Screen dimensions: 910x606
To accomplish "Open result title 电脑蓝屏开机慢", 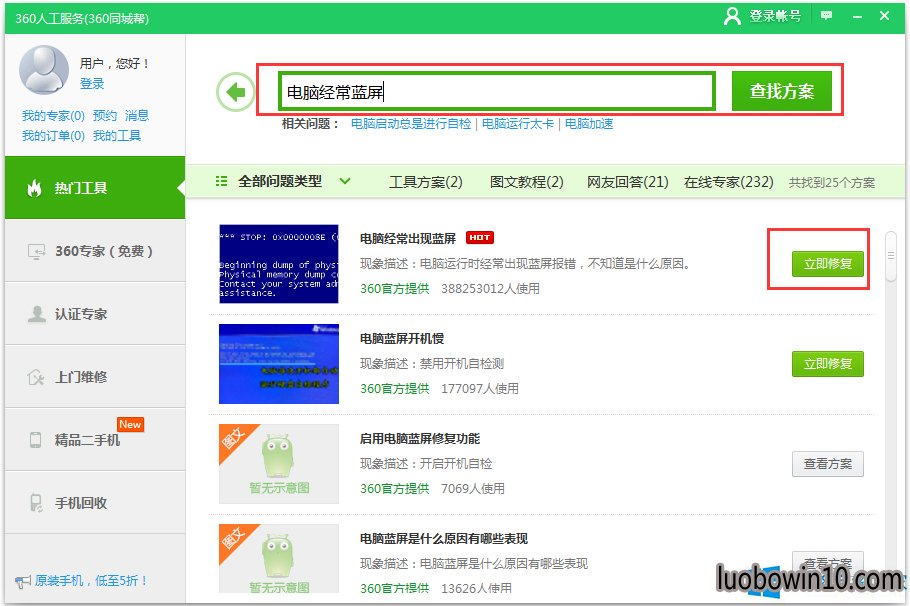I will point(402,338).
